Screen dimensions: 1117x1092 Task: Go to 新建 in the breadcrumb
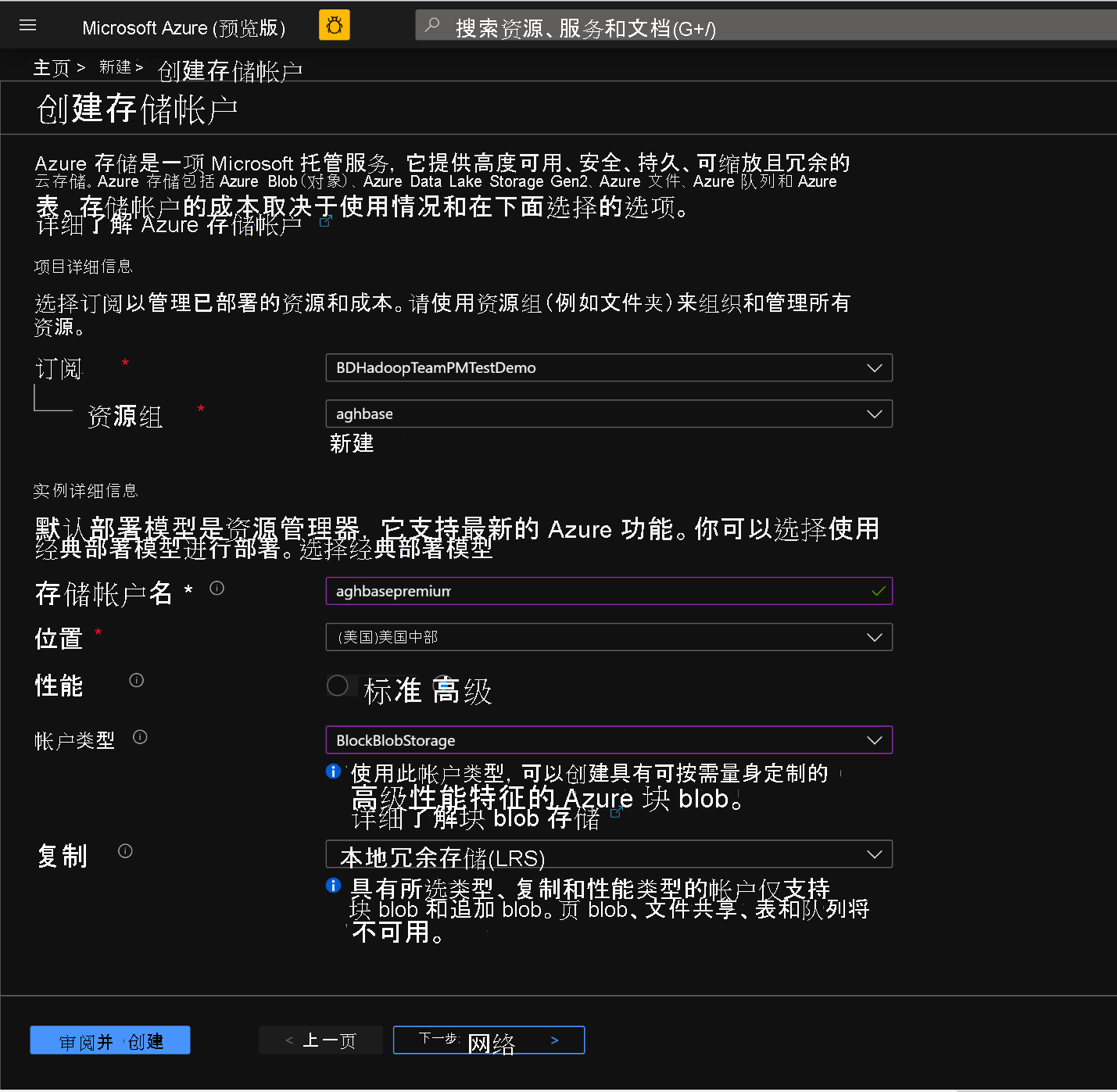(x=115, y=67)
